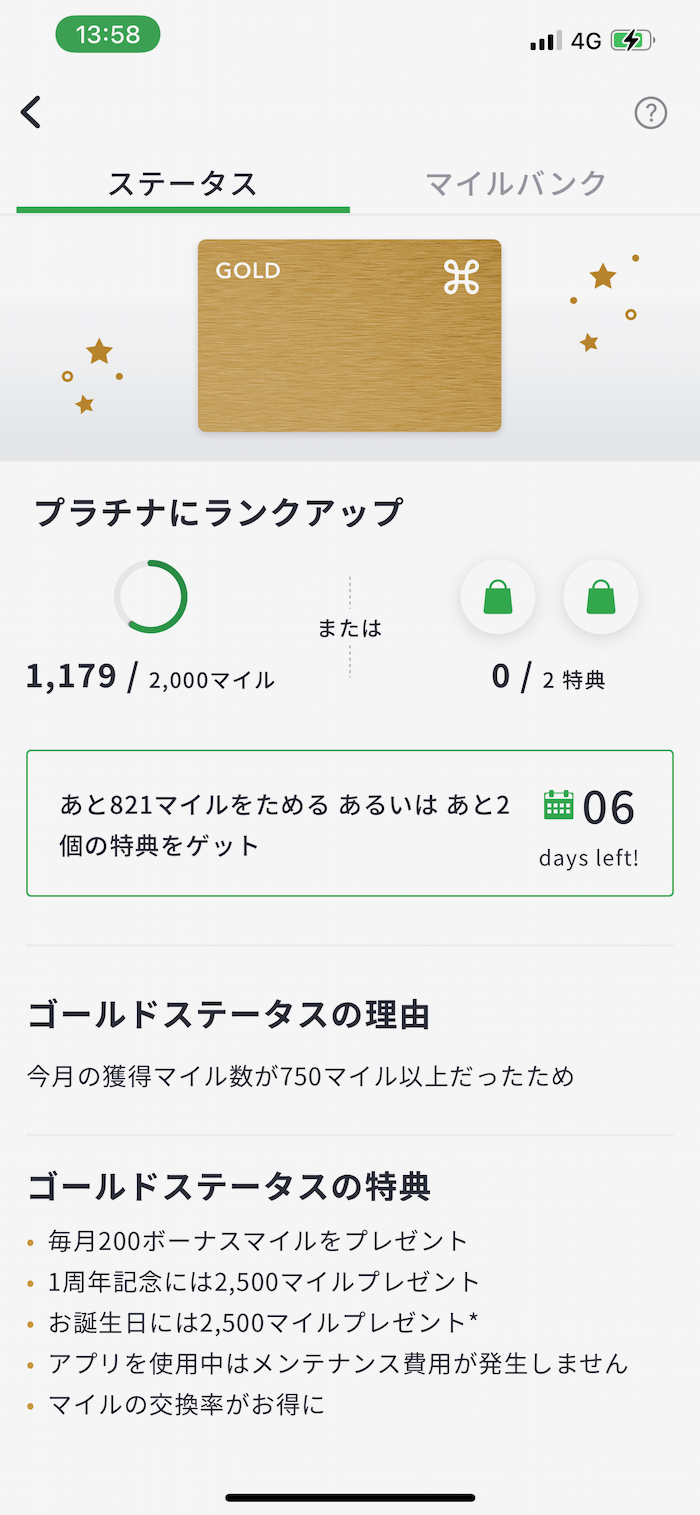This screenshot has width=700, height=1515.
Task: Tap the first green shopping bag icon
Action: [x=498, y=597]
